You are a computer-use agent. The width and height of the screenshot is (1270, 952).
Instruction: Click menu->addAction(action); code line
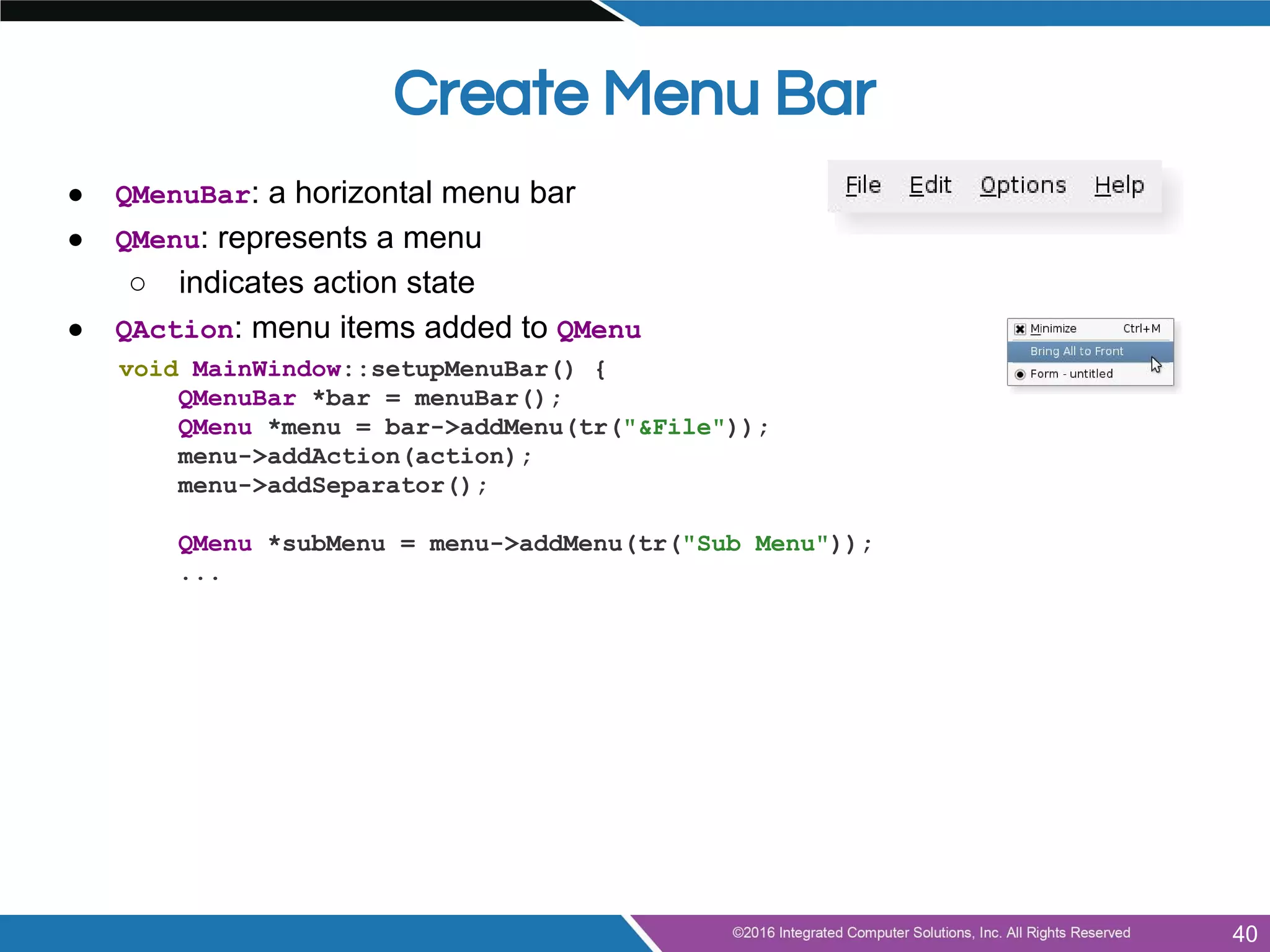354,457
